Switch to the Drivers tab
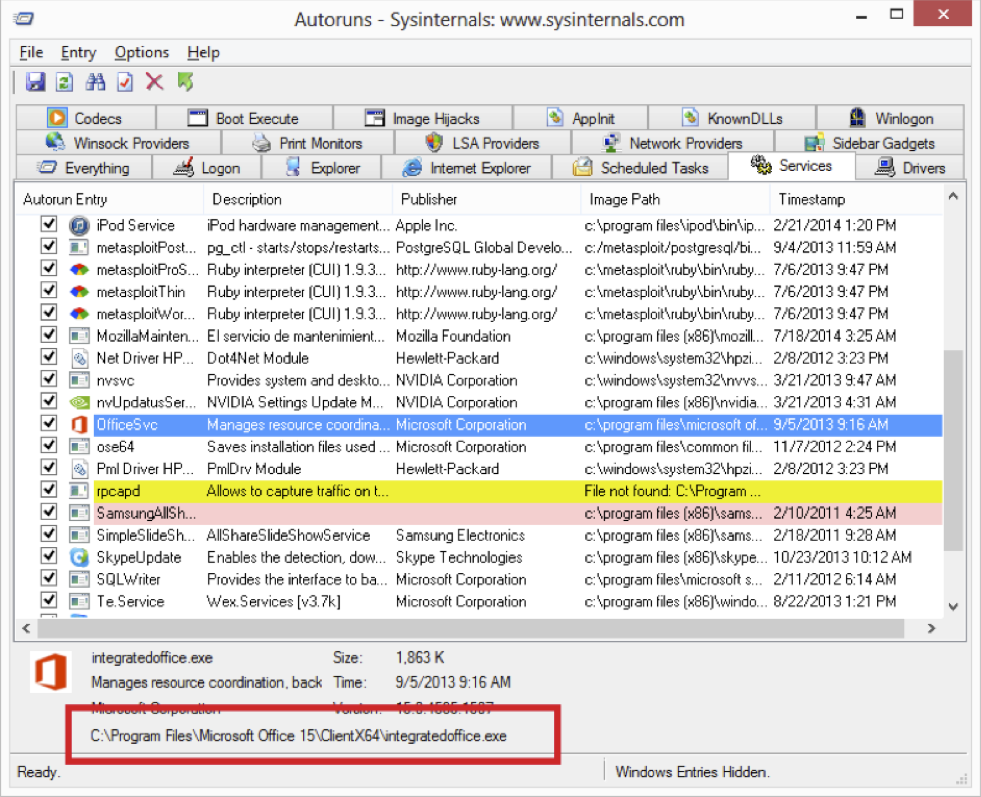This screenshot has width=981, height=797. pos(910,168)
